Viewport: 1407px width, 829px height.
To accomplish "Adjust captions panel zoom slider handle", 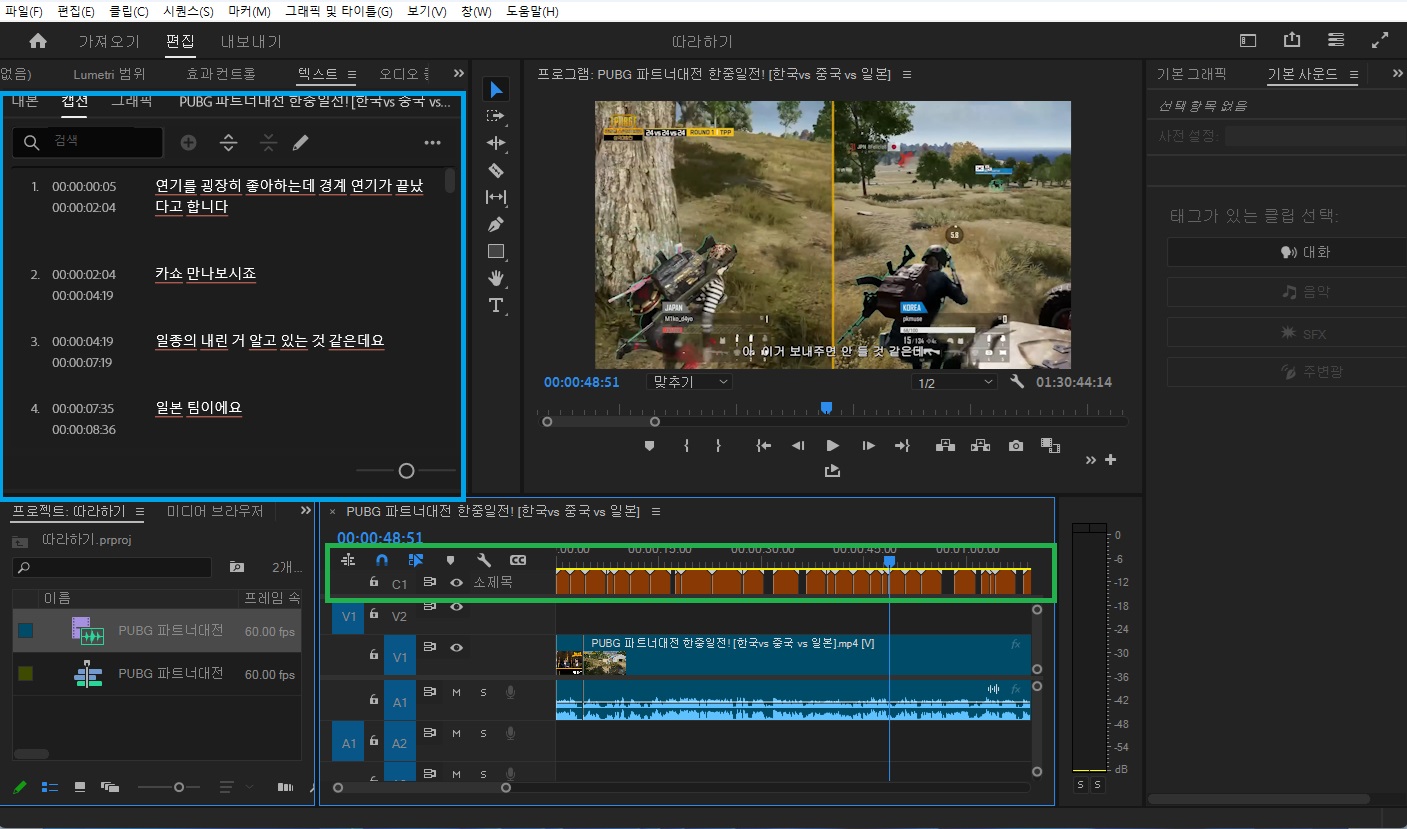I will (406, 470).
